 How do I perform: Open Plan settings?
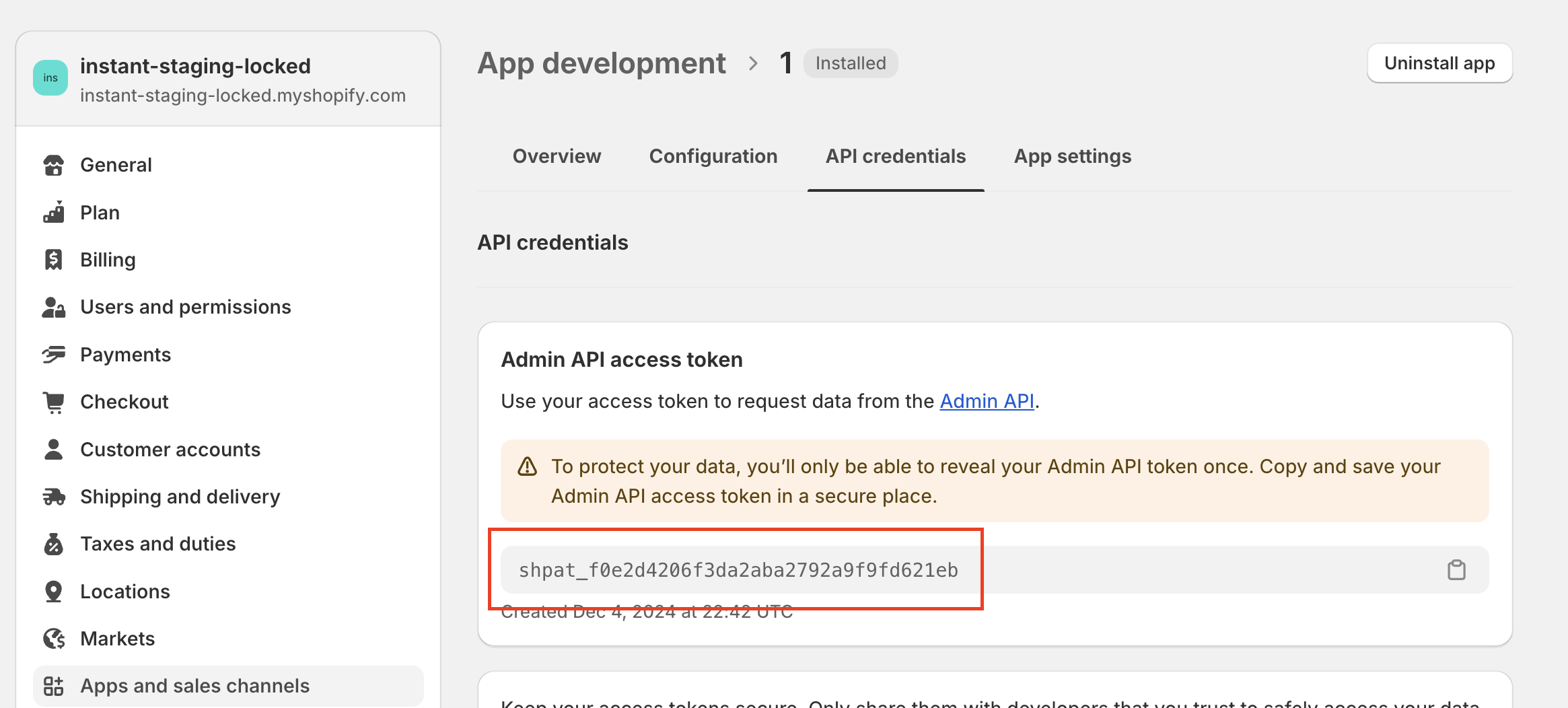tap(229, 212)
